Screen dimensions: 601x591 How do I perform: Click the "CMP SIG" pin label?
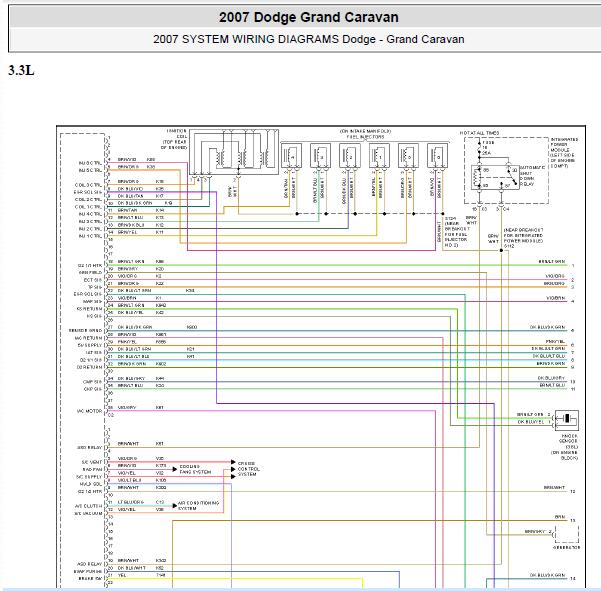pyautogui.click(x=92, y=382)
